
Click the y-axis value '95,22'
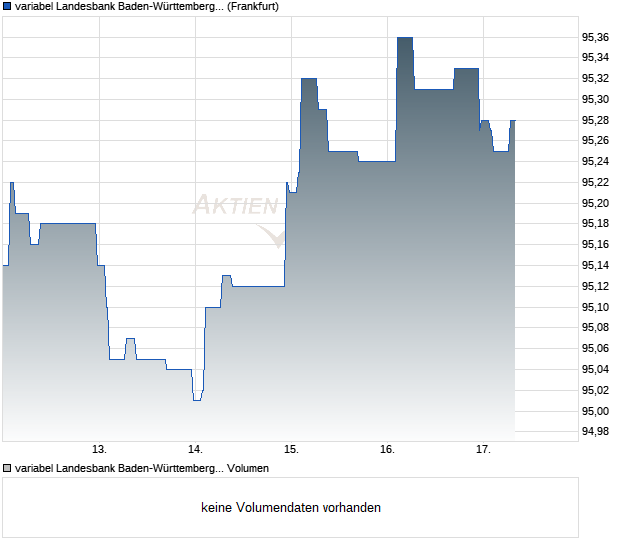click(595, 182)
